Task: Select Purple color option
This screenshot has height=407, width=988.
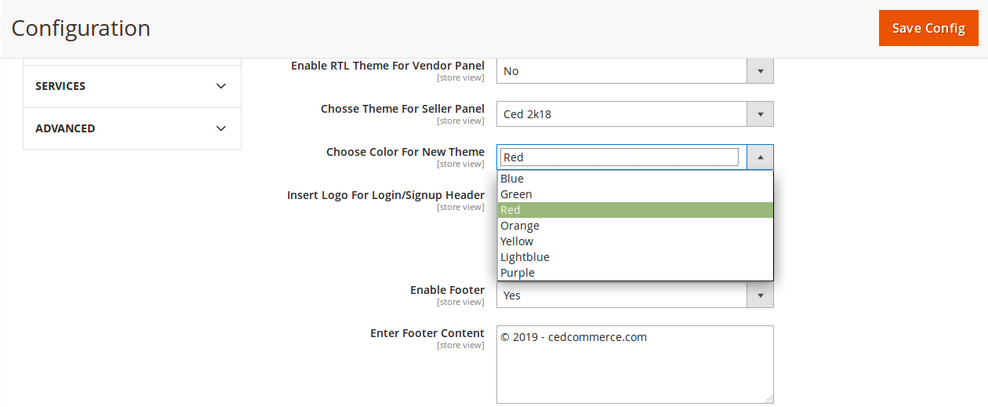Action: (x=517, y=273)
